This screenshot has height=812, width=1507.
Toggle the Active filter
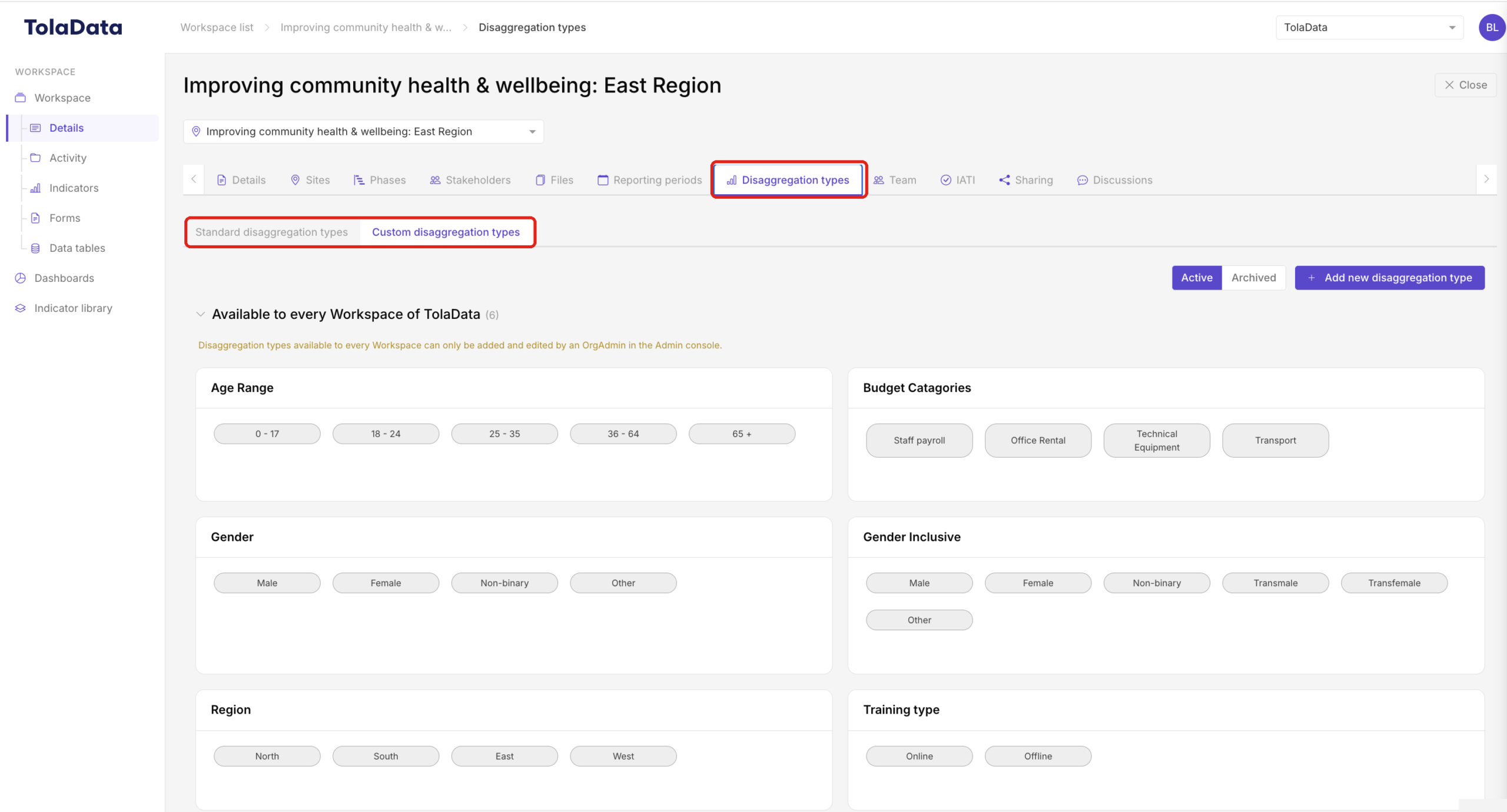pyautogui.click(x=1196, y=278)
